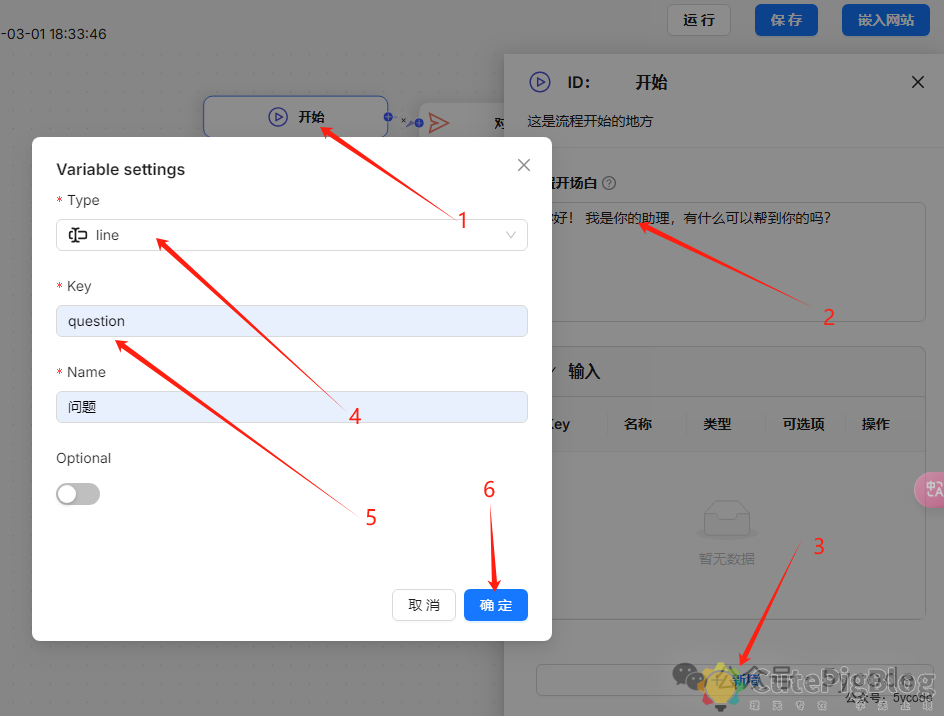The image size is (944, 716).
Task: Click the paper plane icon on the dialogue node
Action: tap(438, 123)
